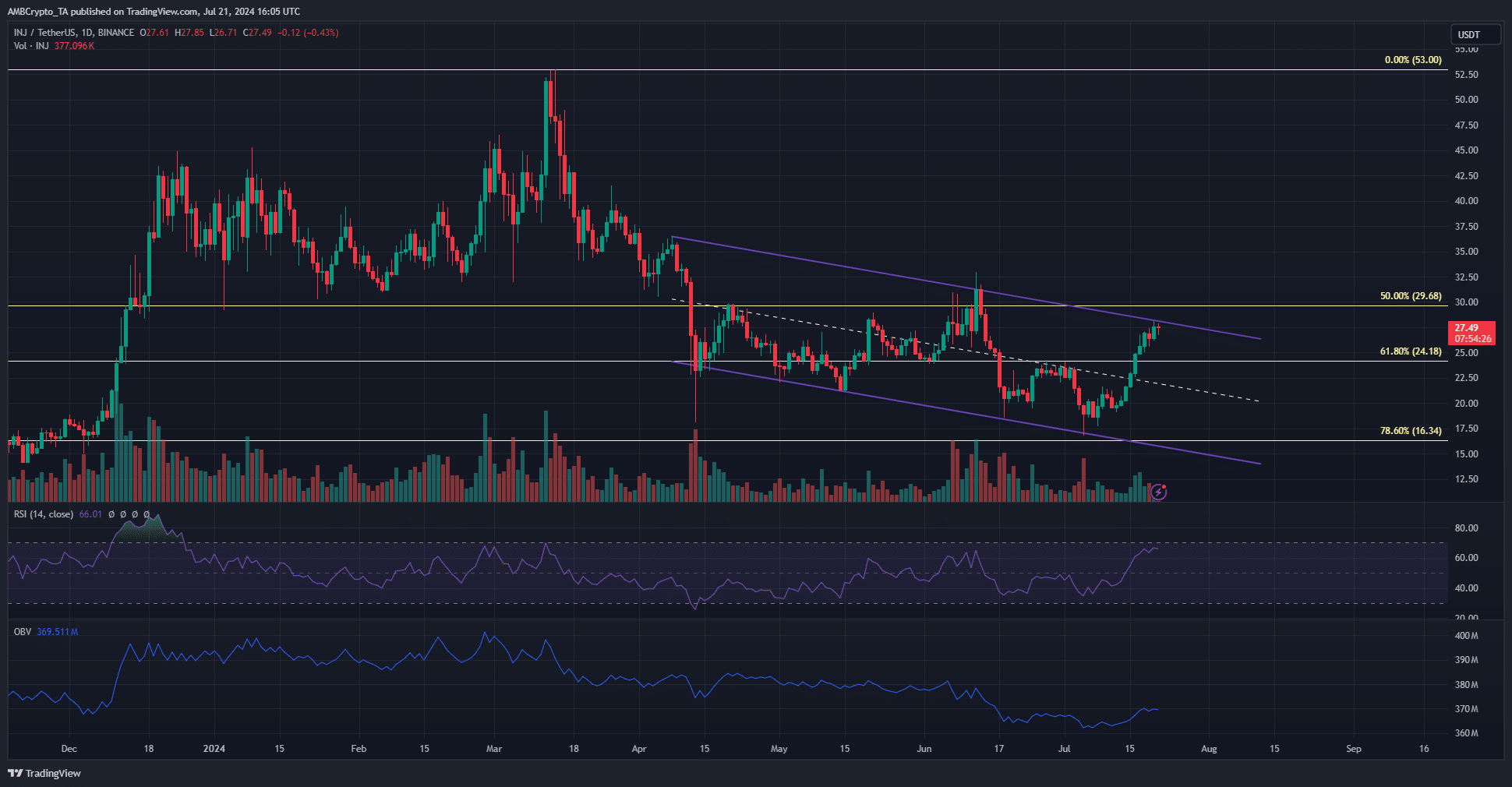Select the 0.00% (53.00) Fibonacci label
This screenshot has height=787, width=1512.
coord(1413,60)
